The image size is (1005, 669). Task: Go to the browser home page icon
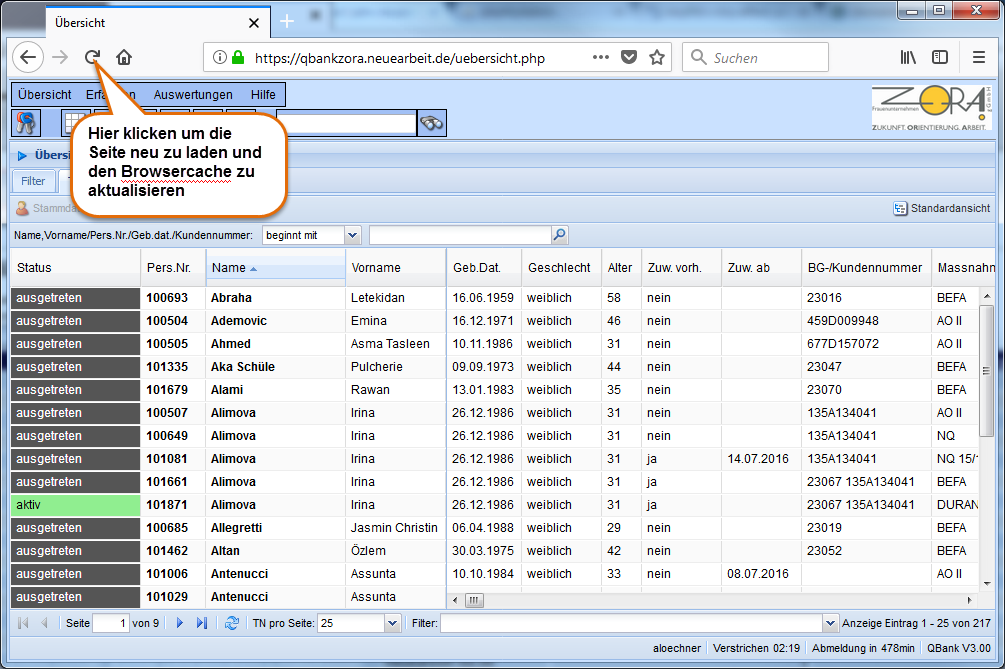click(x=124, y=58)
